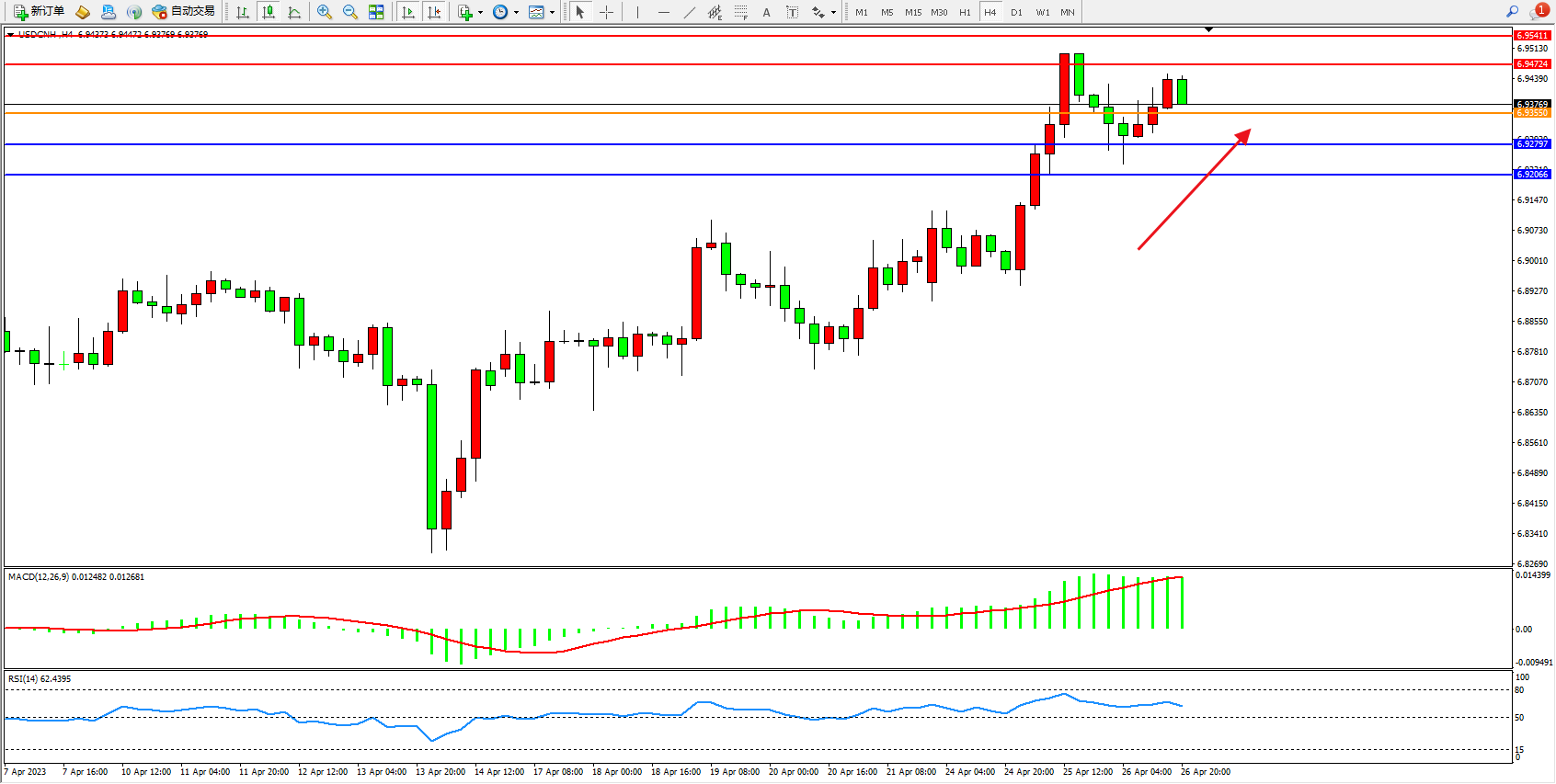Zoom out on the chart
1556x784 pixels.
click(350, 12)
